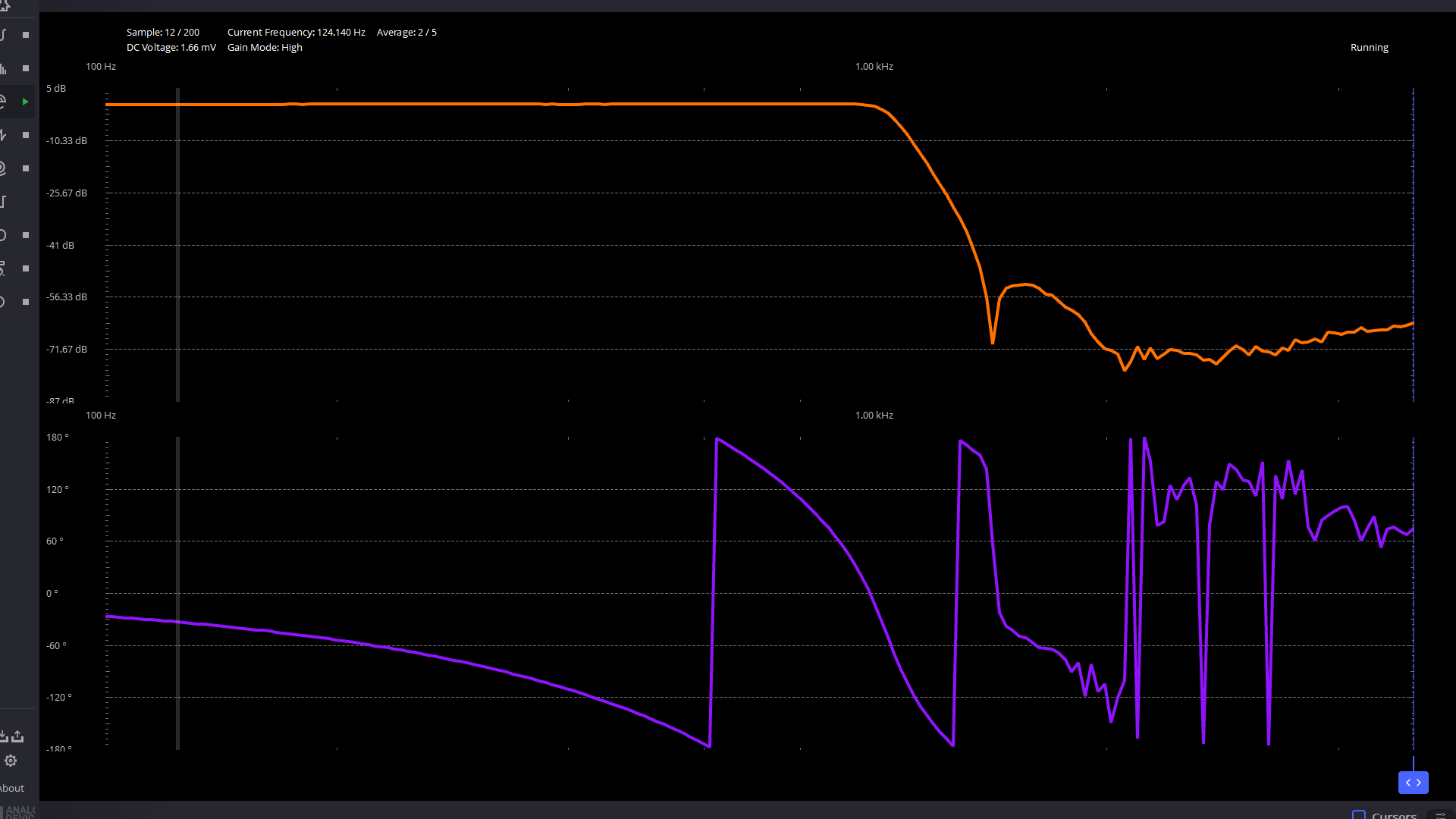The width and height of the screenshot is (1456, 819).
Task: Stop the running Network Analyzer via green play indicator
Action: coord(26,102)
